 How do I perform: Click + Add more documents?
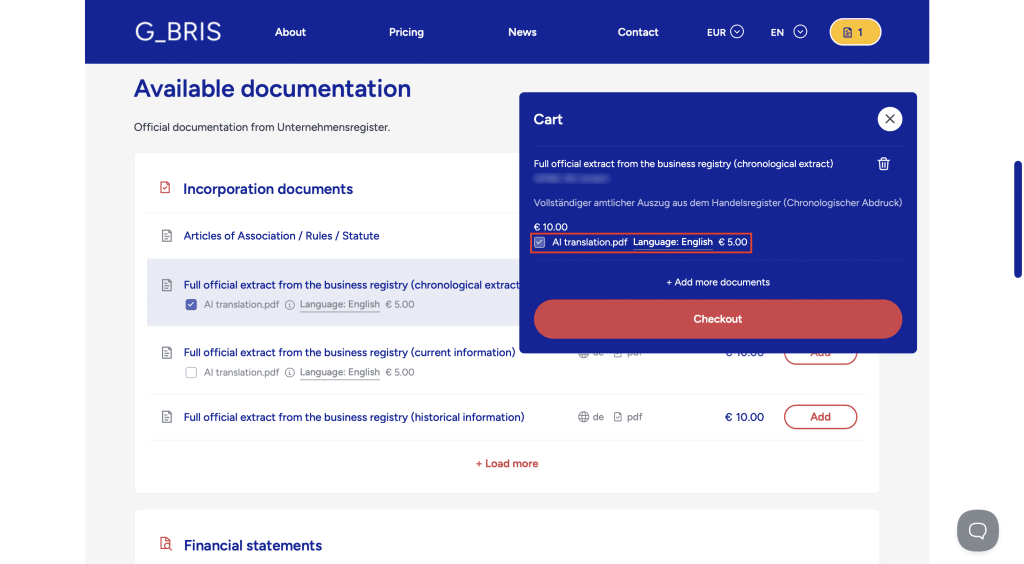pyautogui.click(x=718, y=282)
